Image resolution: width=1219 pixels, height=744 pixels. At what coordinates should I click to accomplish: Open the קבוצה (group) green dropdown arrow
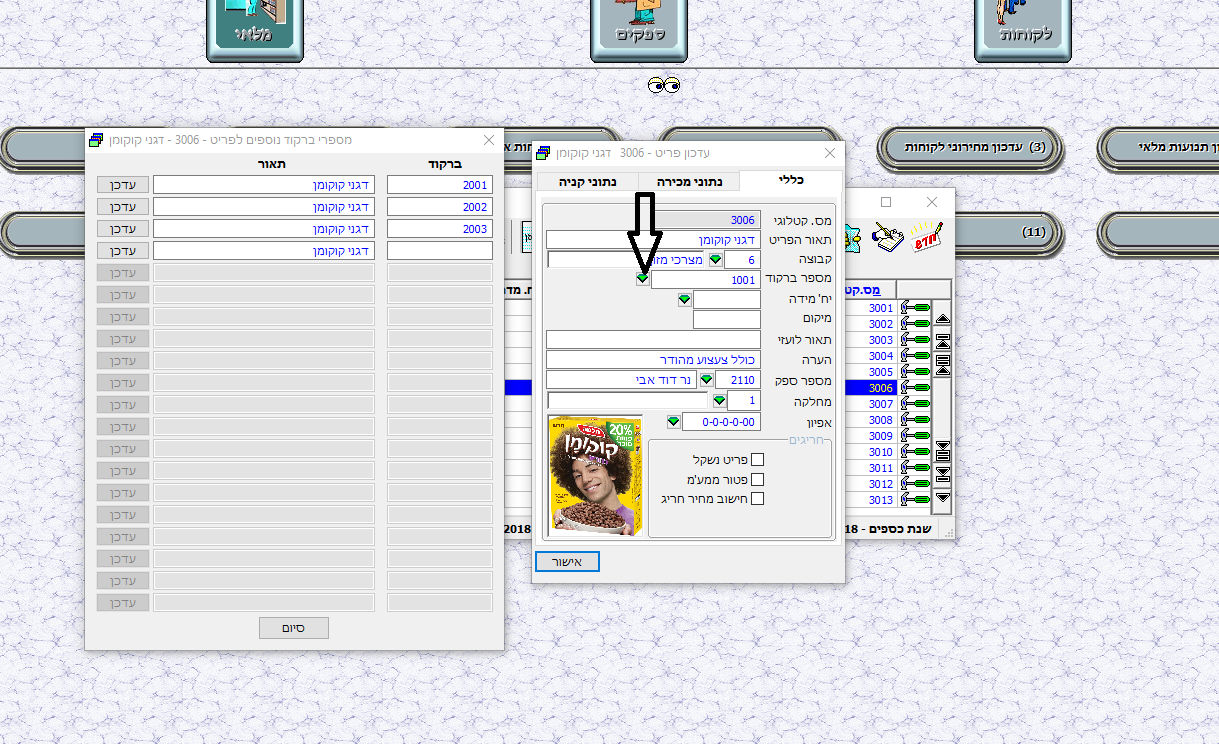coord(716,260)
